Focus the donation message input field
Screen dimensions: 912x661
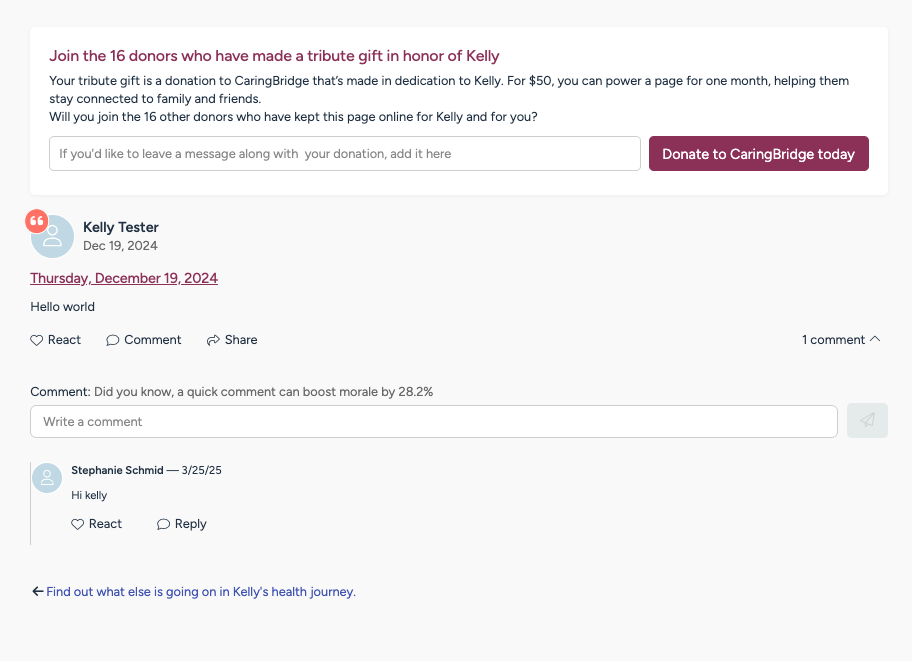pyautogui.click(x=345, y=154)
